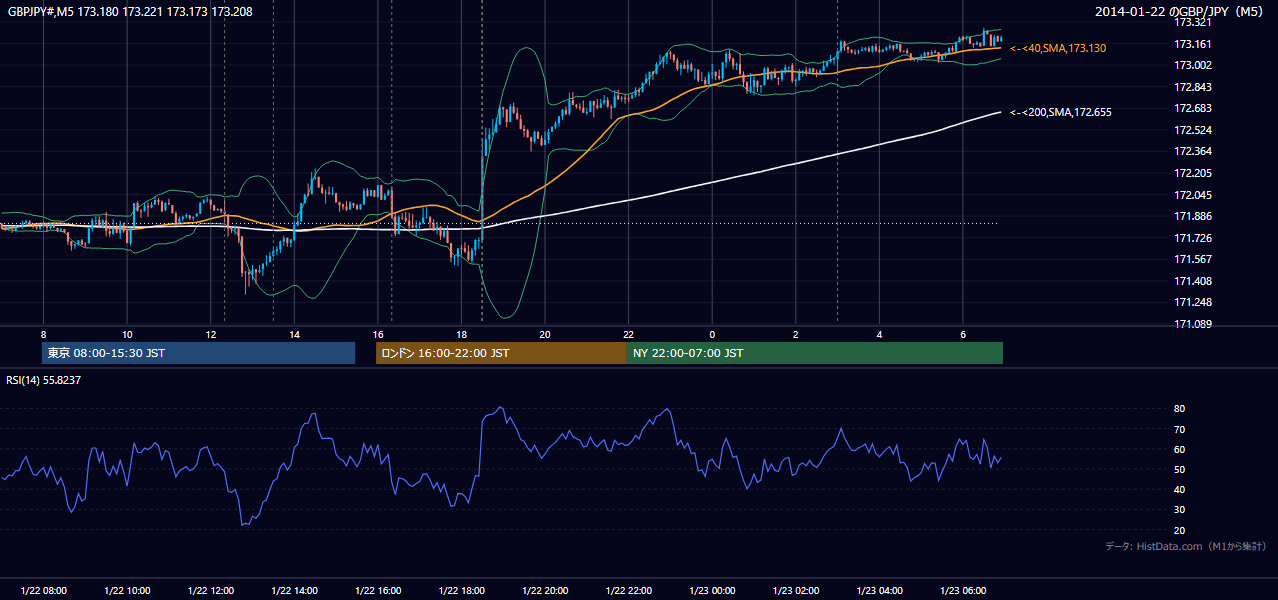Click the chart title 2014-01-22 GBP/JPY (M5)
The image size is (1278, 600).
pyautogui.click(x=1181, y=11)
